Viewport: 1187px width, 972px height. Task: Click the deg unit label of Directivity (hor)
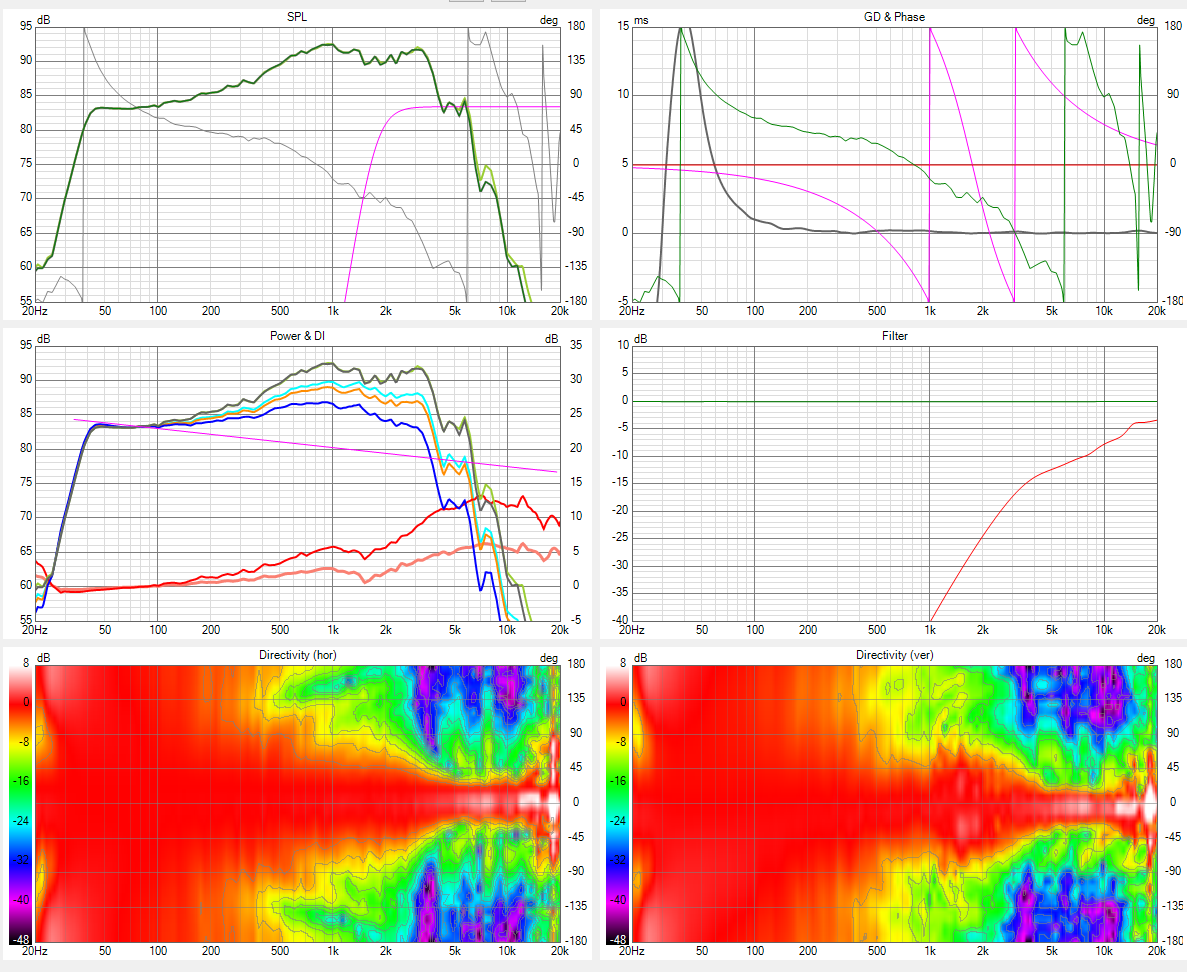point(549,658)
